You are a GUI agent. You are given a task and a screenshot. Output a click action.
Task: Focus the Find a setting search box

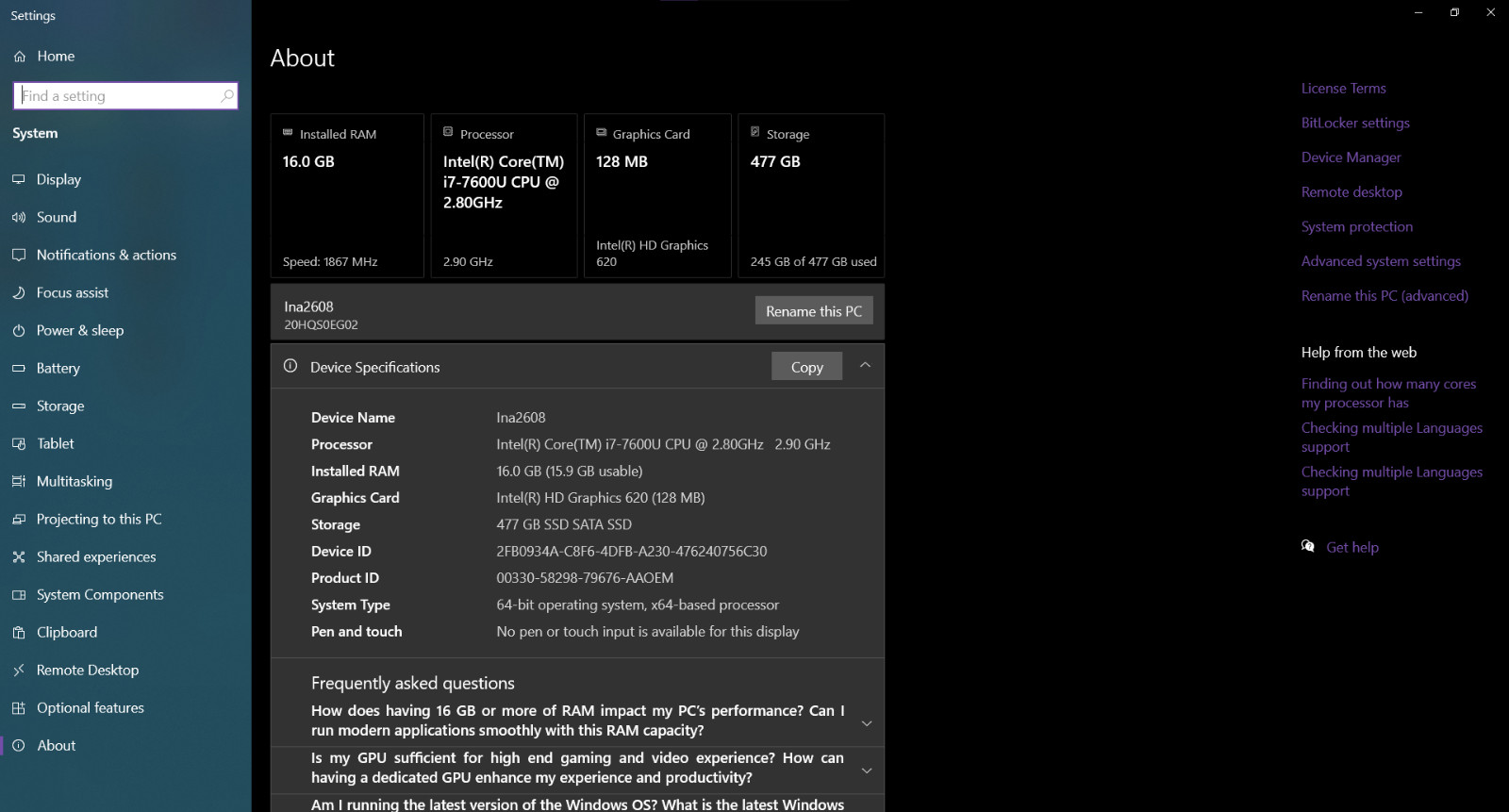(x=125, y=95)
